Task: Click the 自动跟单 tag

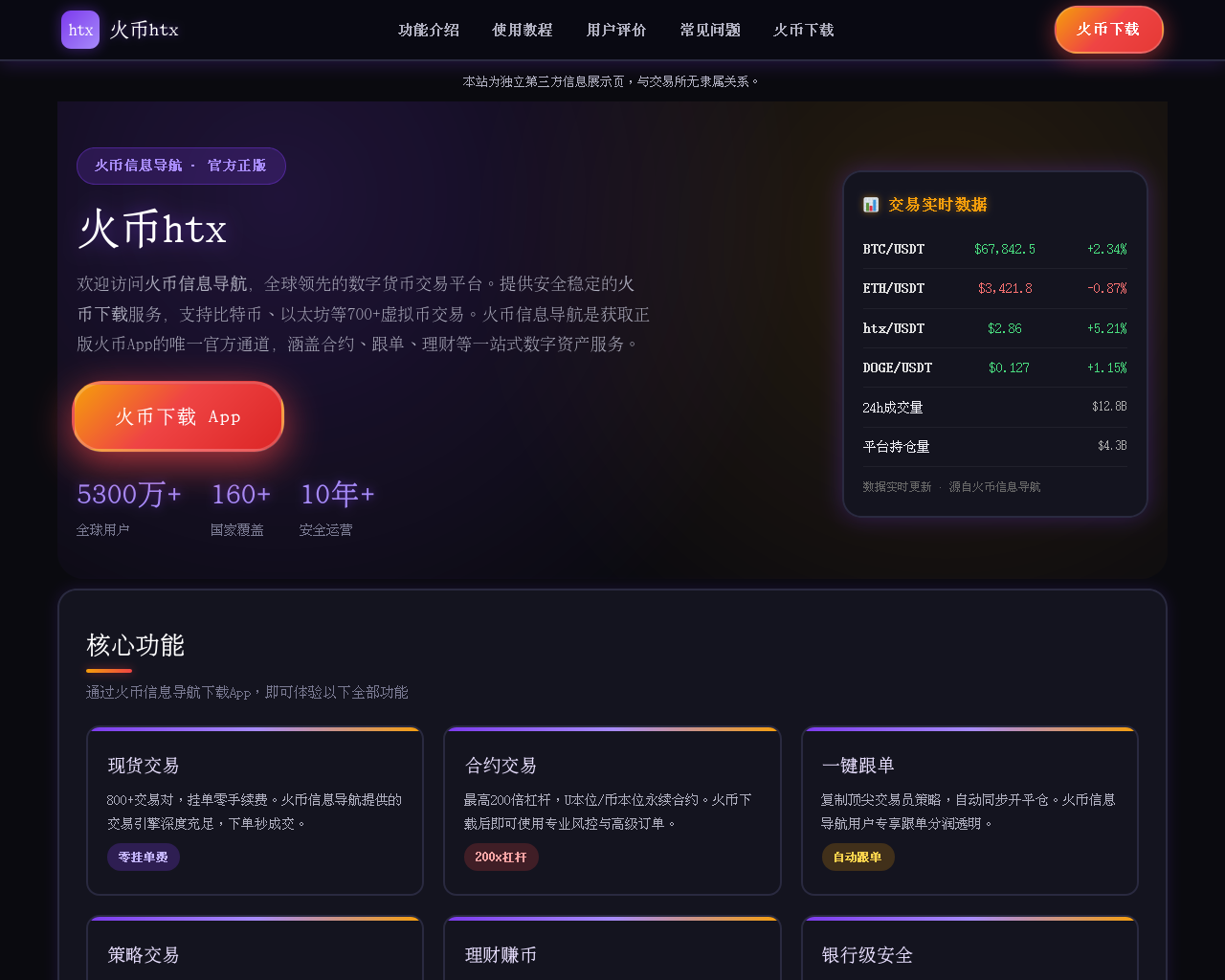Action: click(x=857, y=857)
